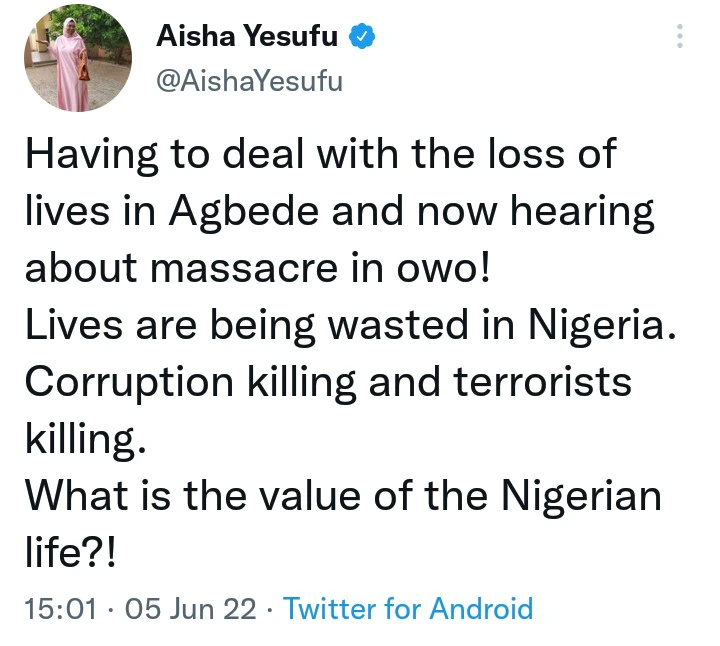The image size is (720, 646).
Task: Open the @AishaYesufu handle link
Action: pyautogui.click(x=250, y=80)
